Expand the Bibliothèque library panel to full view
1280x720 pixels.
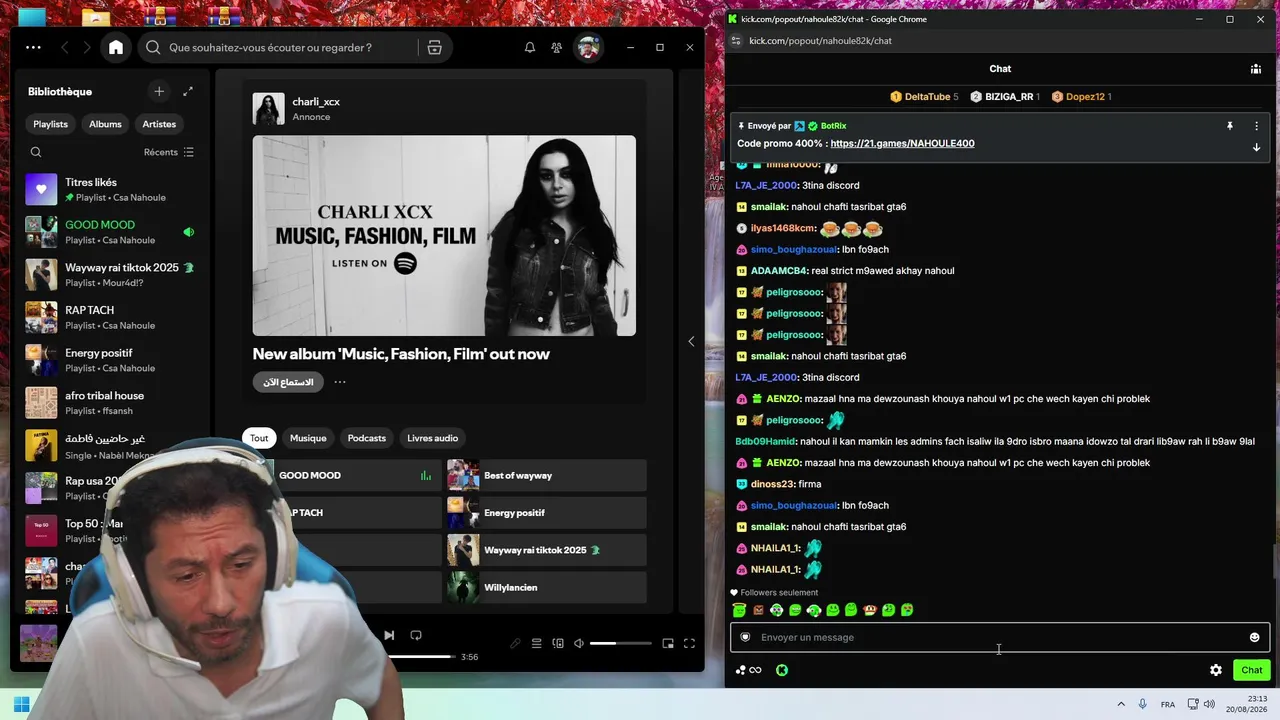click(187, 91)
